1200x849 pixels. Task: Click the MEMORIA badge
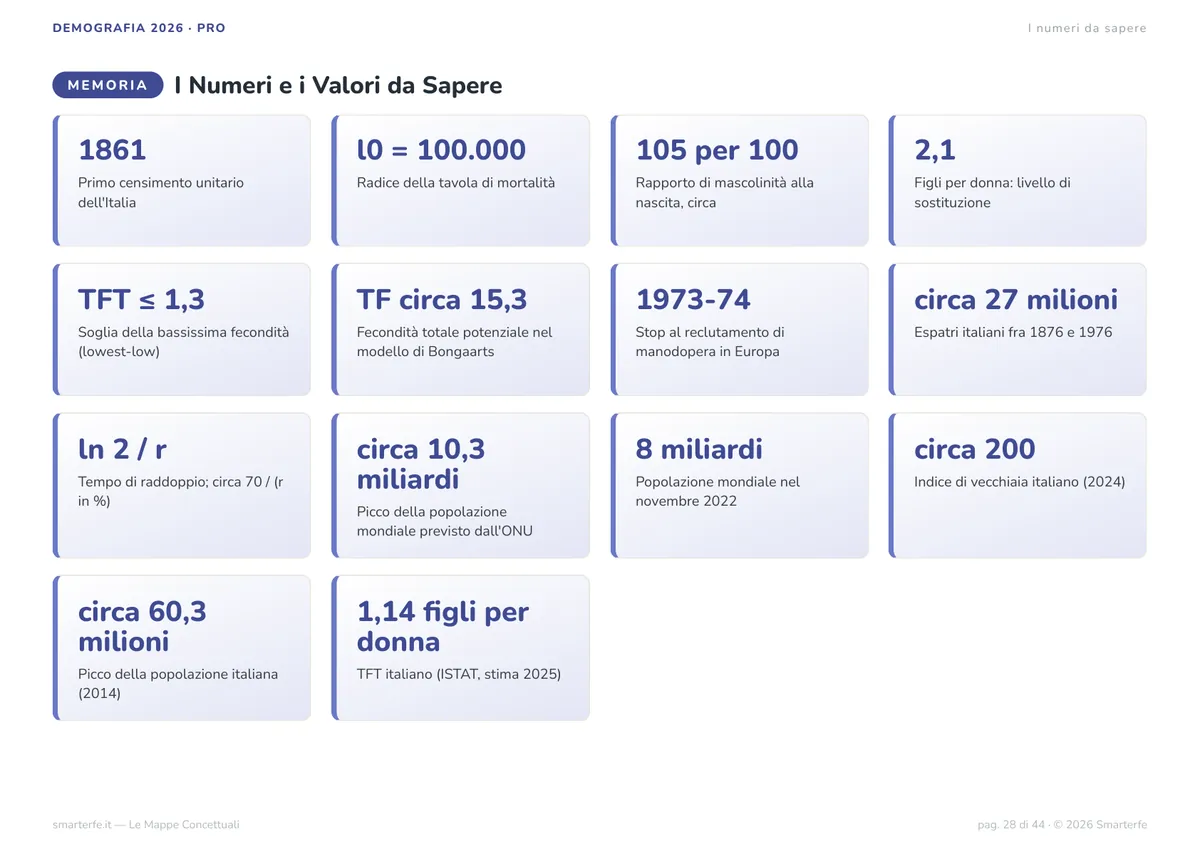pos(108,85)
